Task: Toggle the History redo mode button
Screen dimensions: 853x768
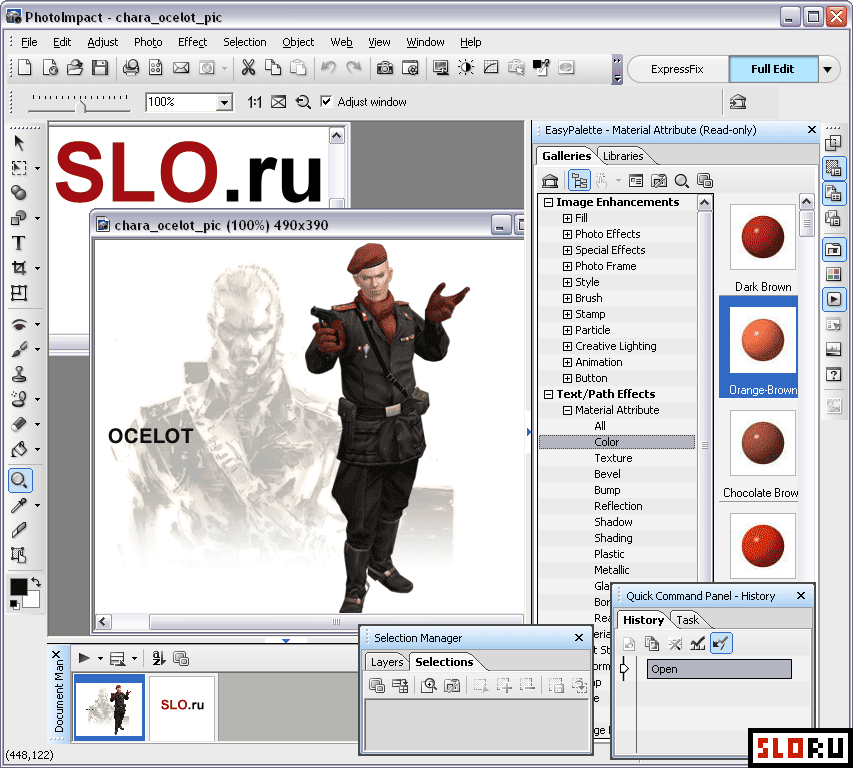Action: pos(721,643)
